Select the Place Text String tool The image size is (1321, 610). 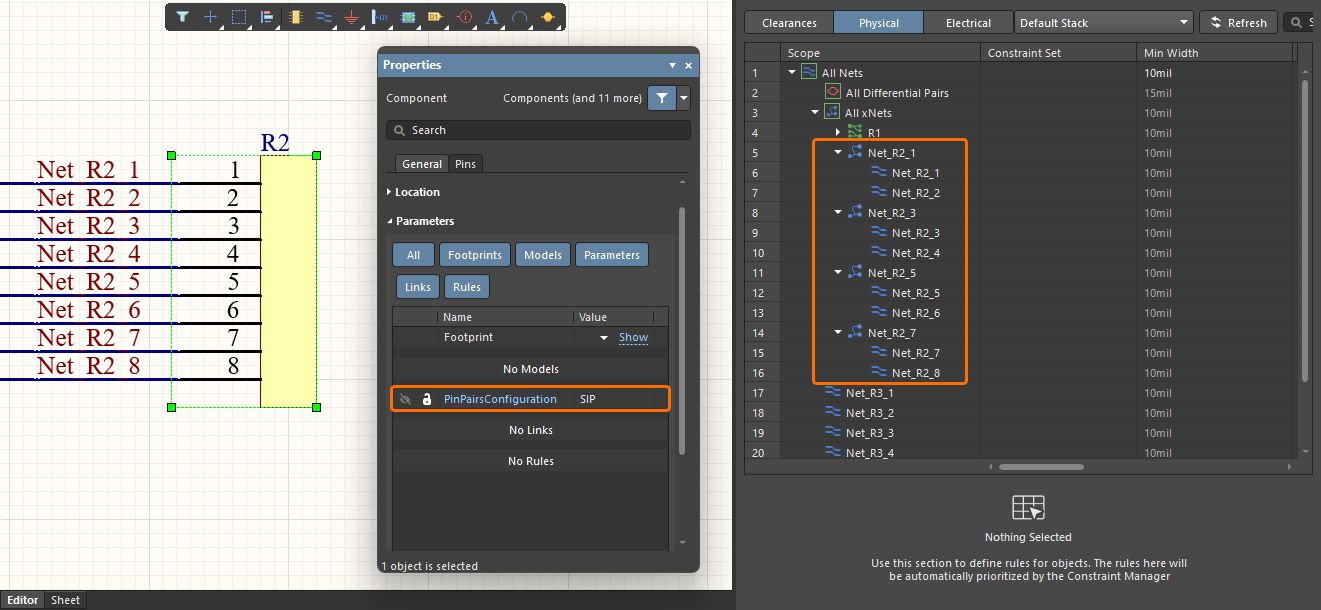492,17
